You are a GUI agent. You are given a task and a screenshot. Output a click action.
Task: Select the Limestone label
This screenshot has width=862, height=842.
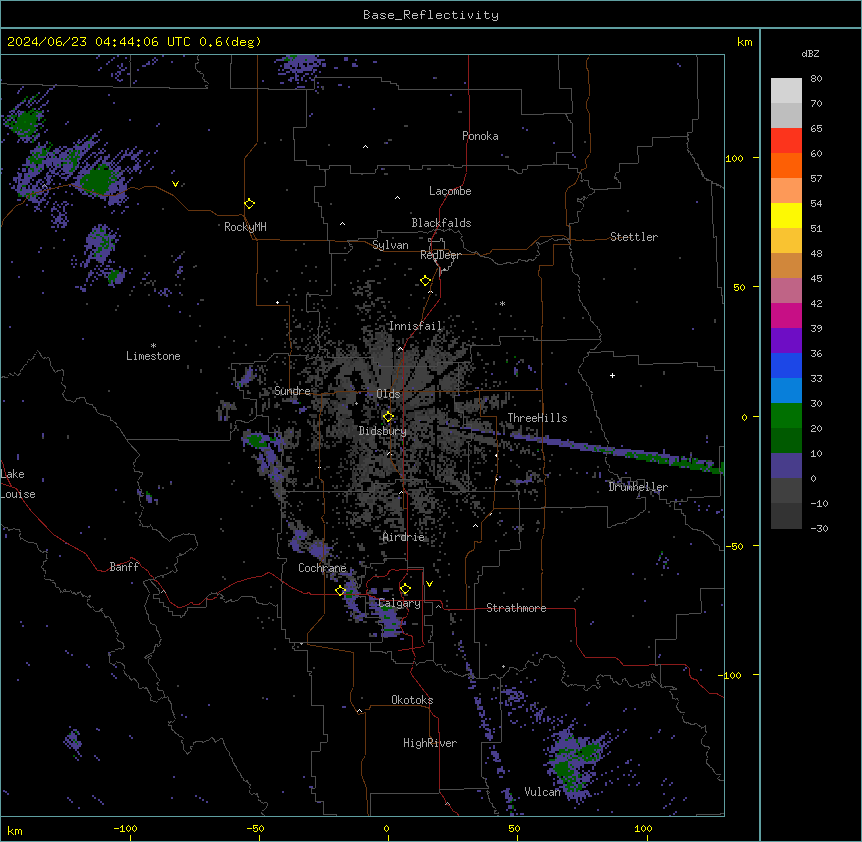tap(153, 356)
